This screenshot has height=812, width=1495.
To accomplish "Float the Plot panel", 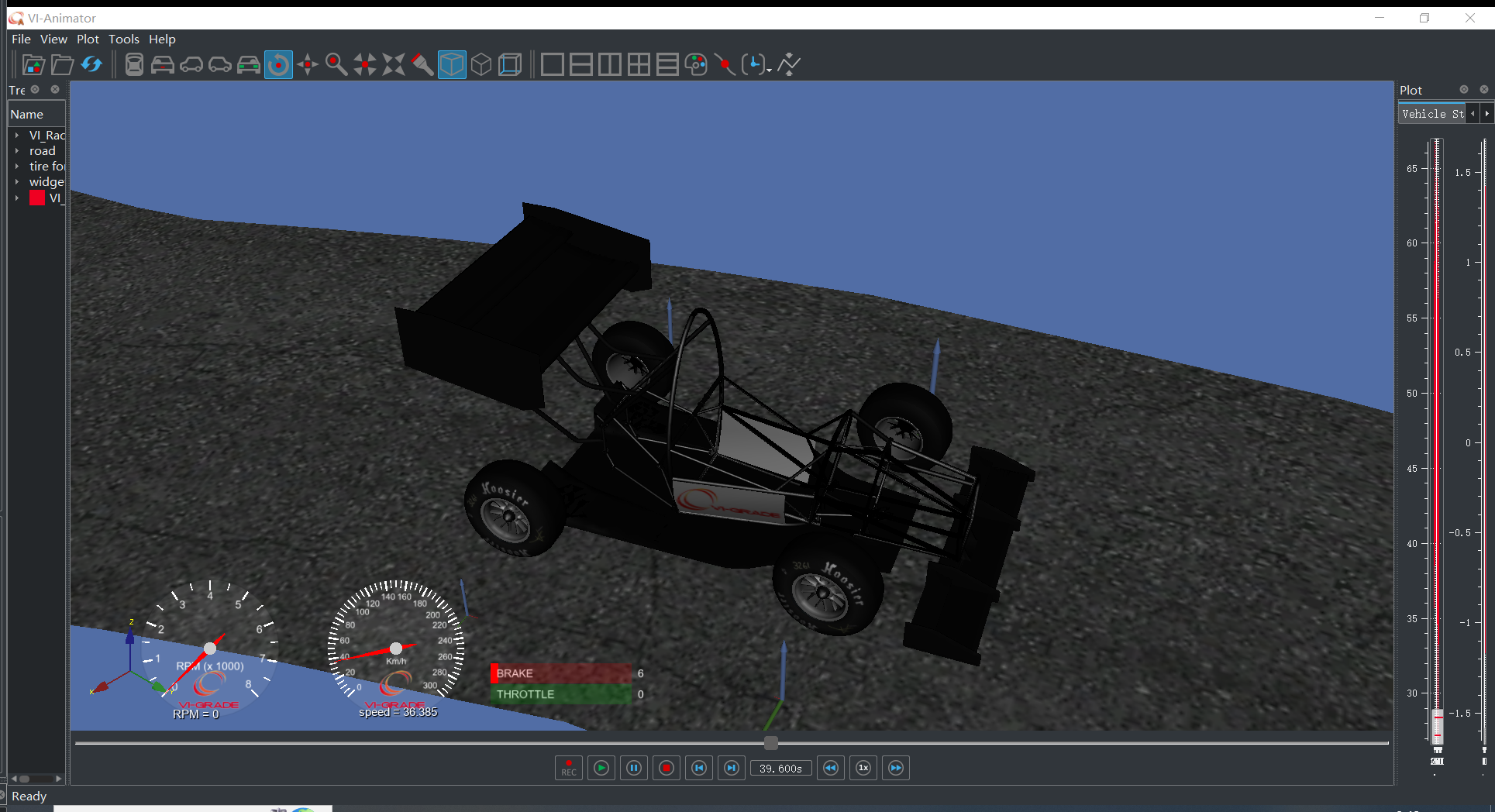I will [1464, 90].
